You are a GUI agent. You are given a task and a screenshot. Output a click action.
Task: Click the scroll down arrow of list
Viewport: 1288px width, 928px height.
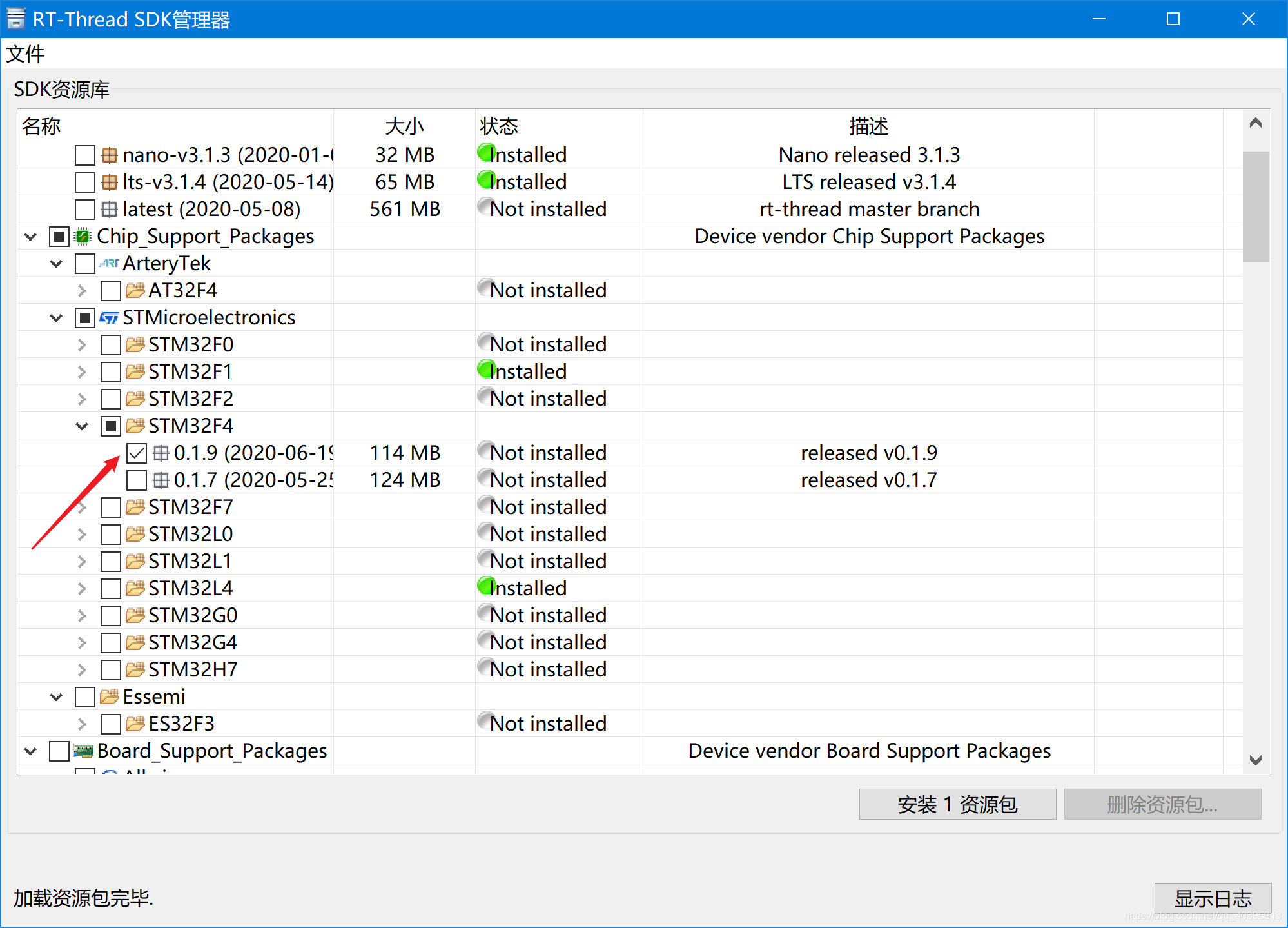pos(1255,760)
